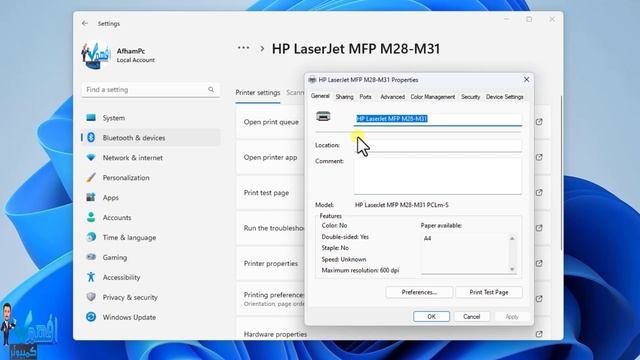Click the AfhamPc account avatar
640x360 pixels.
tap(96, 55)
